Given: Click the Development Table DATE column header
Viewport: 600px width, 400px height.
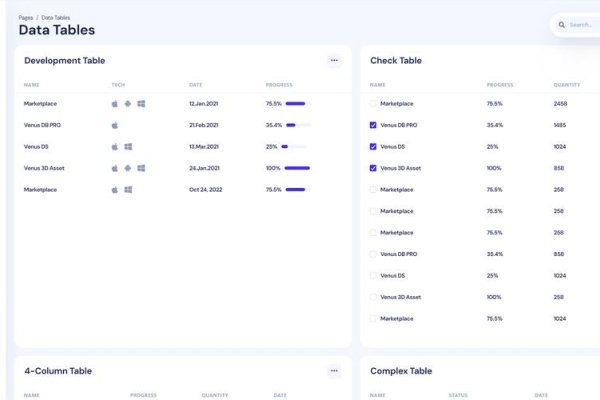Looking at the screenshot, I should pyautogui.click(x=195, y=85).
